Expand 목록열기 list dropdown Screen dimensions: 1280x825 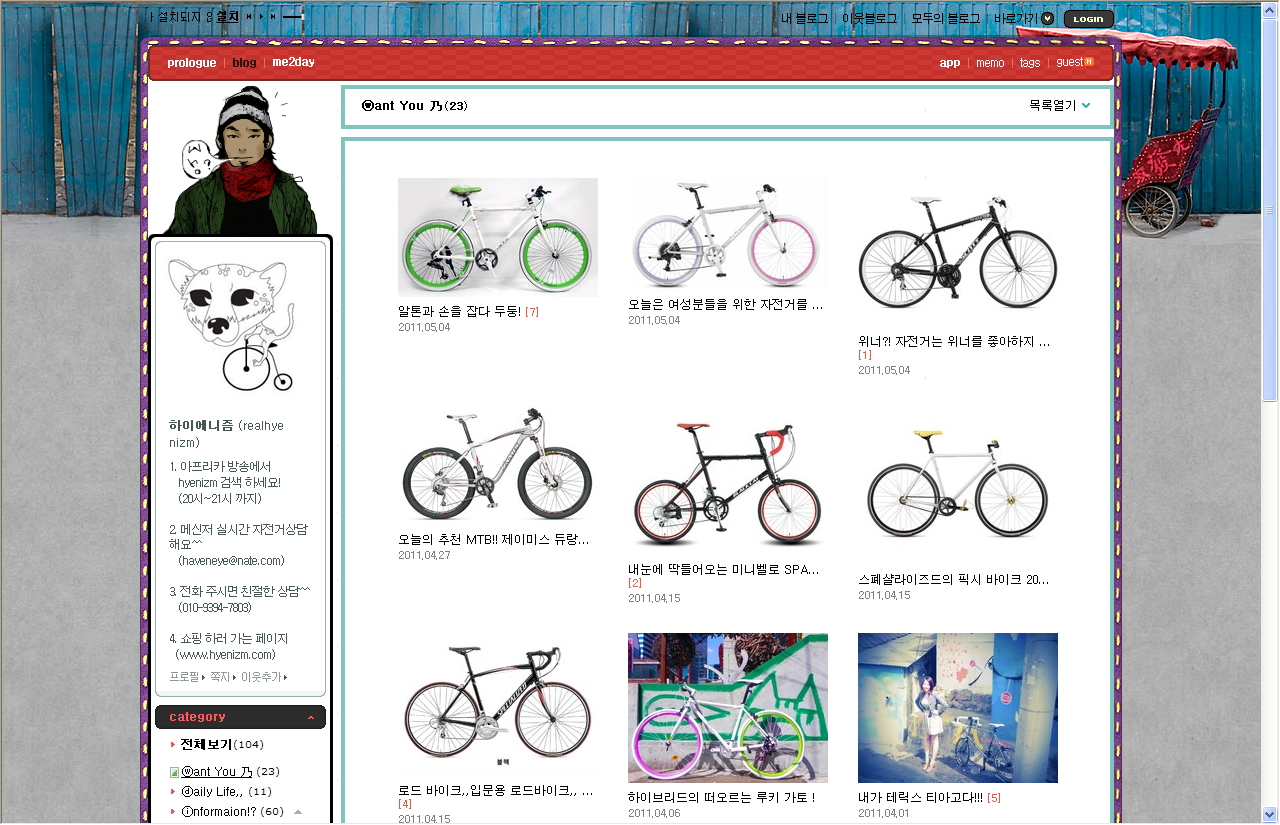tap(1059, 105)
